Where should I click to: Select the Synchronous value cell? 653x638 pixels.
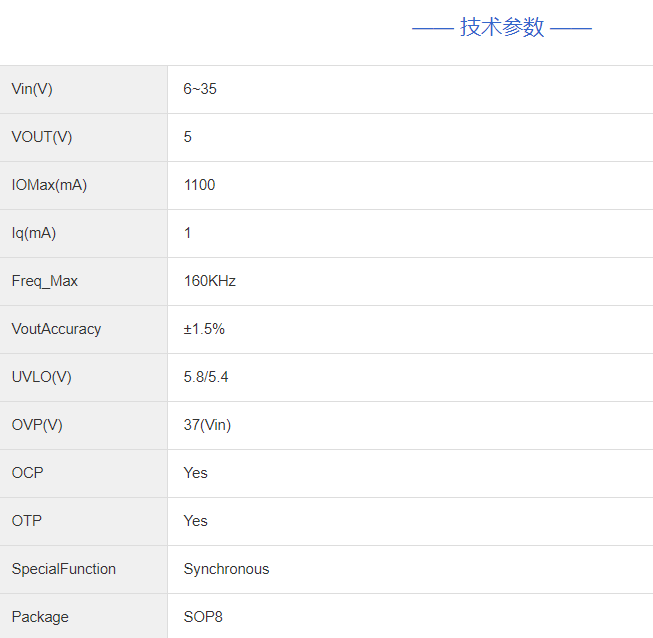(226, 569)
